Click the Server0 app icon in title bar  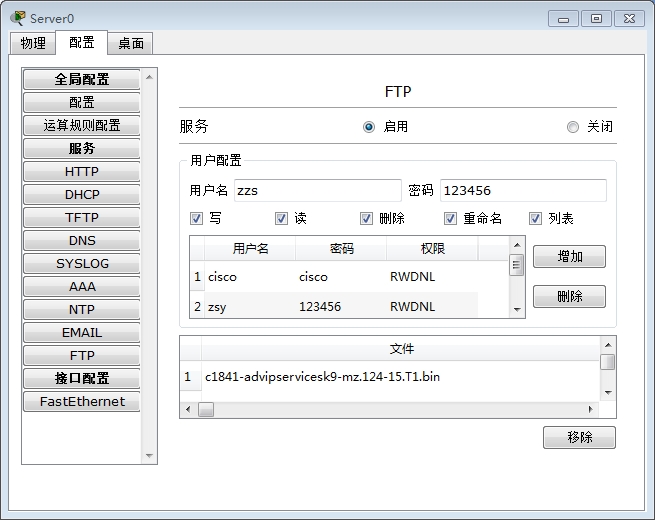[18, 18]
